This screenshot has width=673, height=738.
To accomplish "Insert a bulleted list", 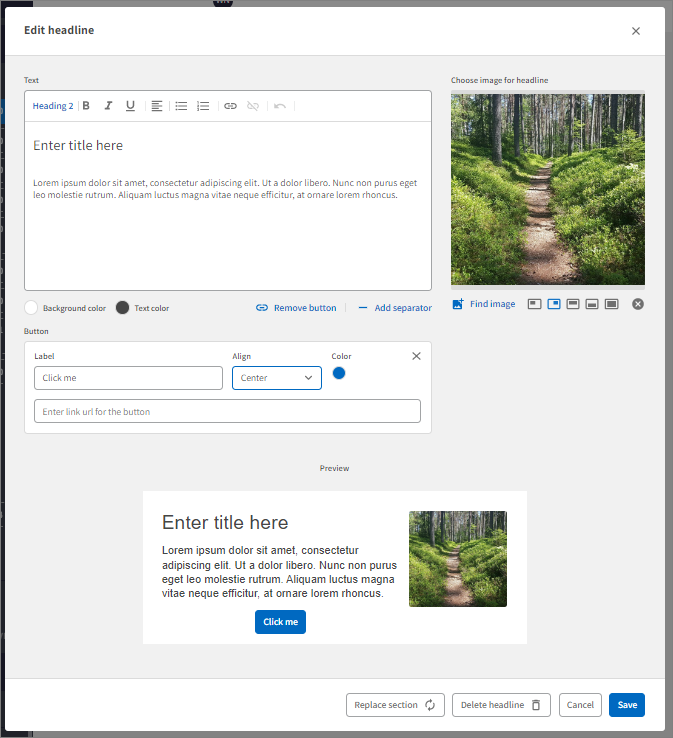I will [181, 106].
